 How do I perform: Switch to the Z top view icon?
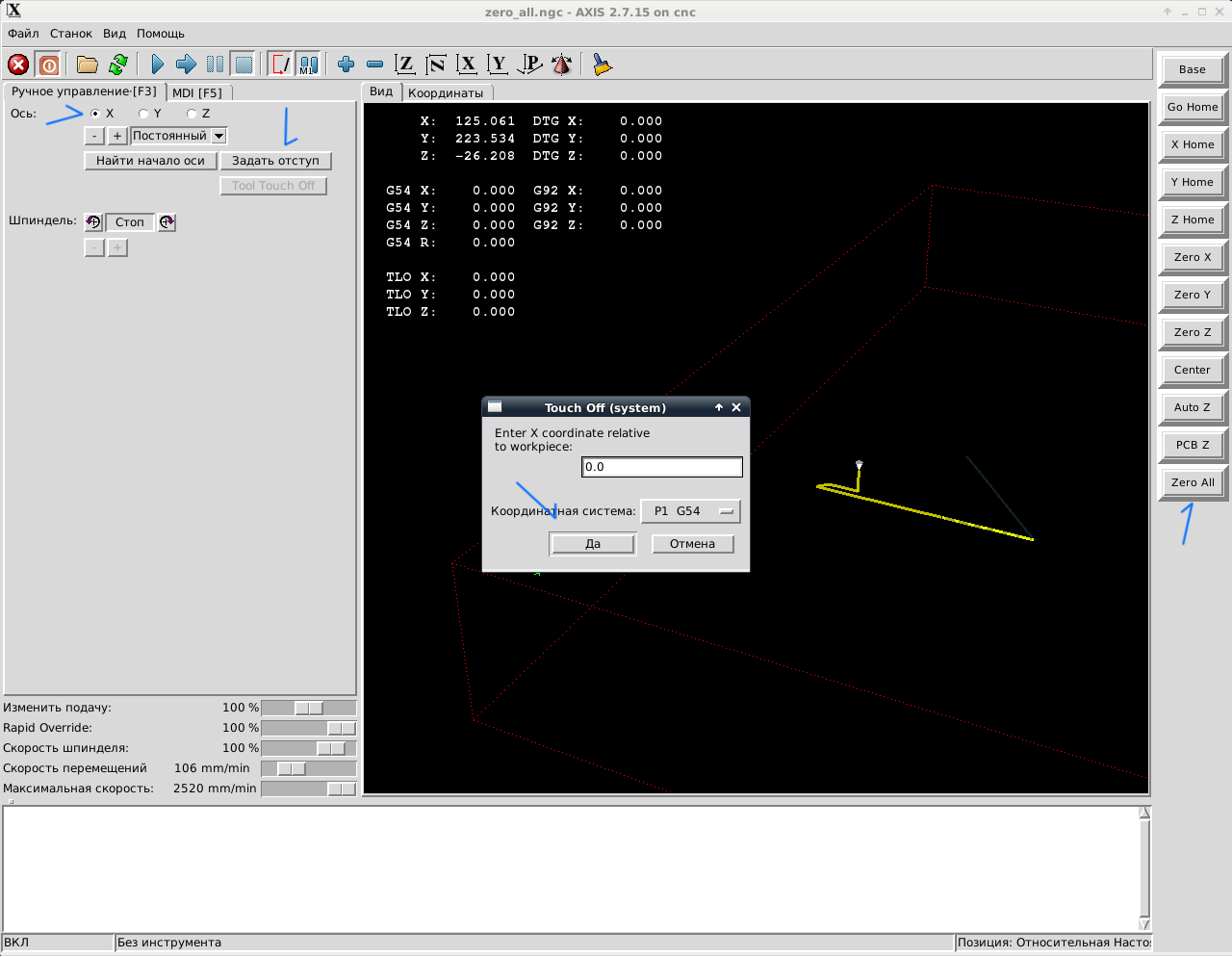pyautogui.click(x=405, y=65)
